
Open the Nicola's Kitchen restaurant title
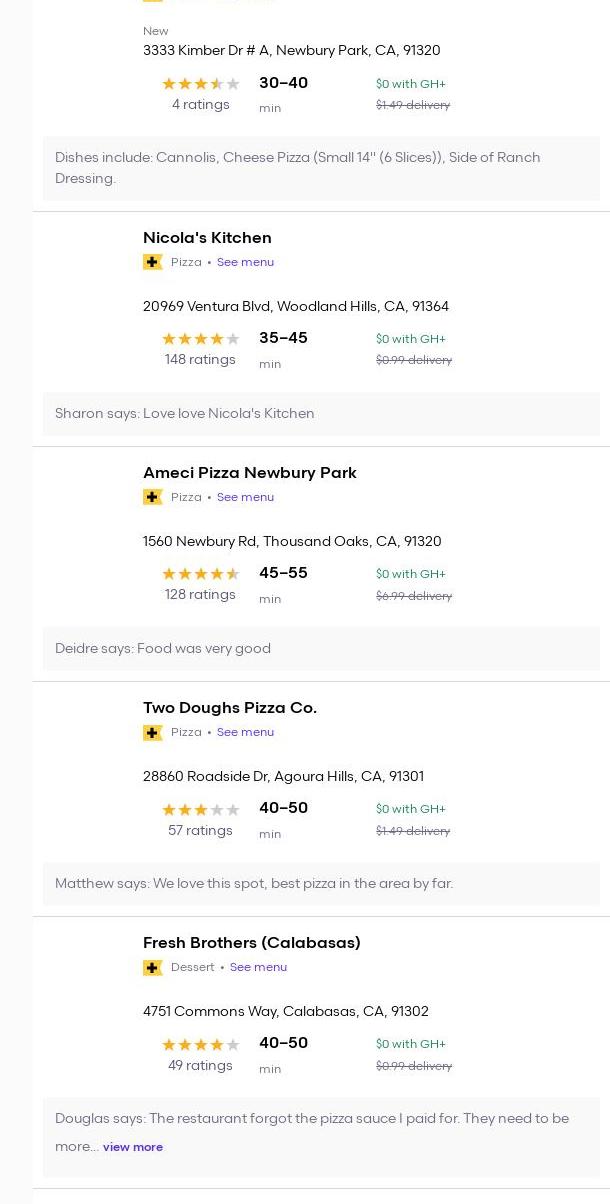[207, 238]
